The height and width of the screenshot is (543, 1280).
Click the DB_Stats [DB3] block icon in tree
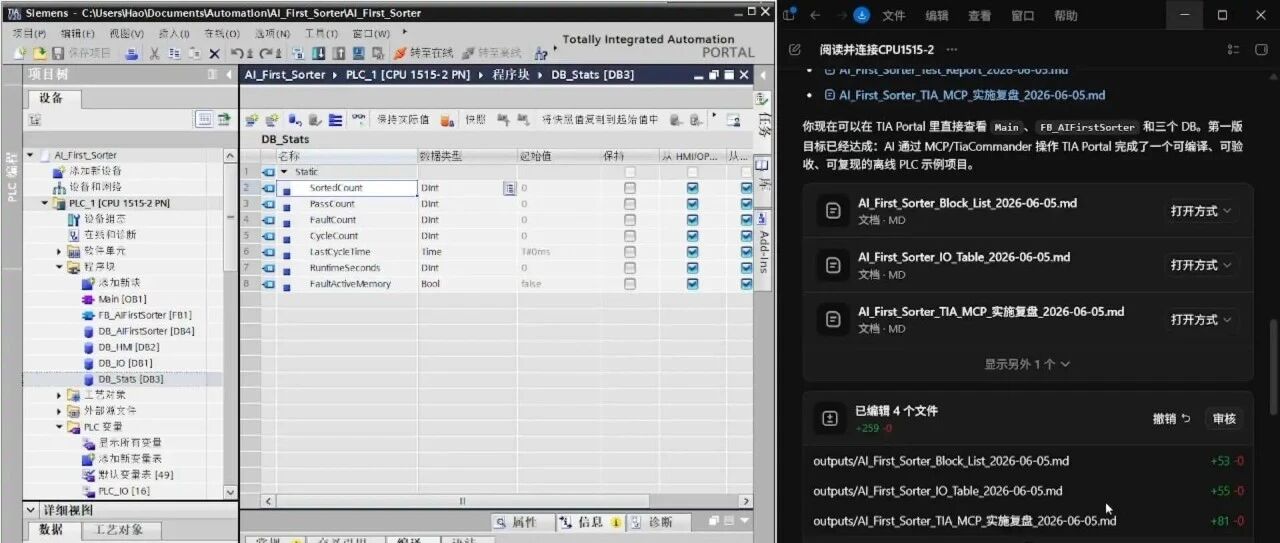(x=88, y=380)
